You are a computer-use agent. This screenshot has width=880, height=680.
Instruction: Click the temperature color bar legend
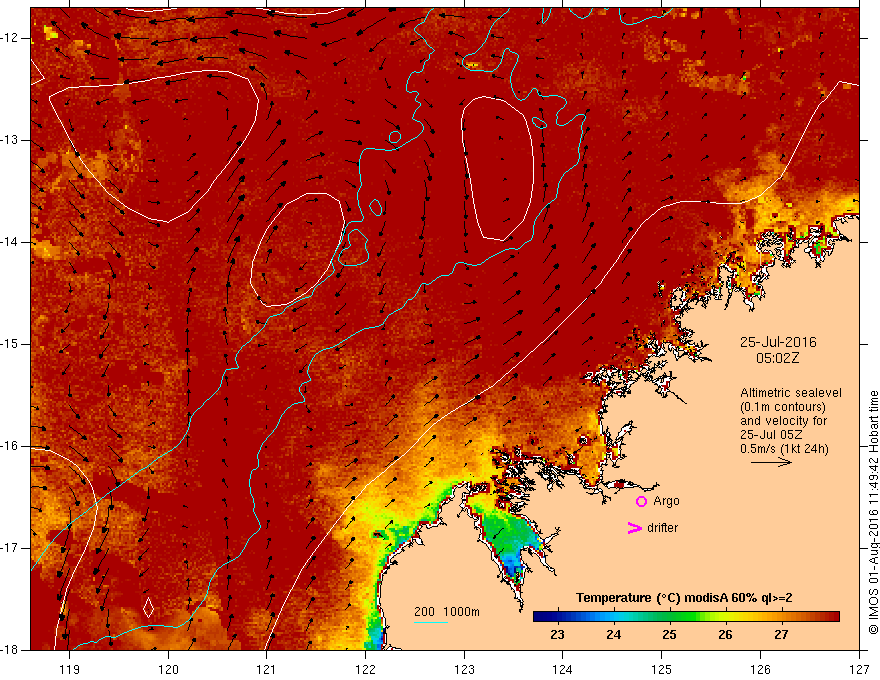click(686, 617)
